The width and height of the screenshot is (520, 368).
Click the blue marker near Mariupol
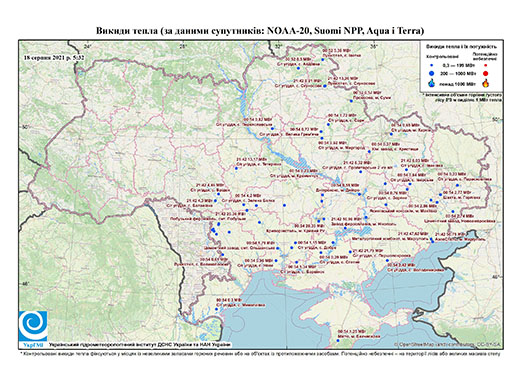click(x=432, y=240)
